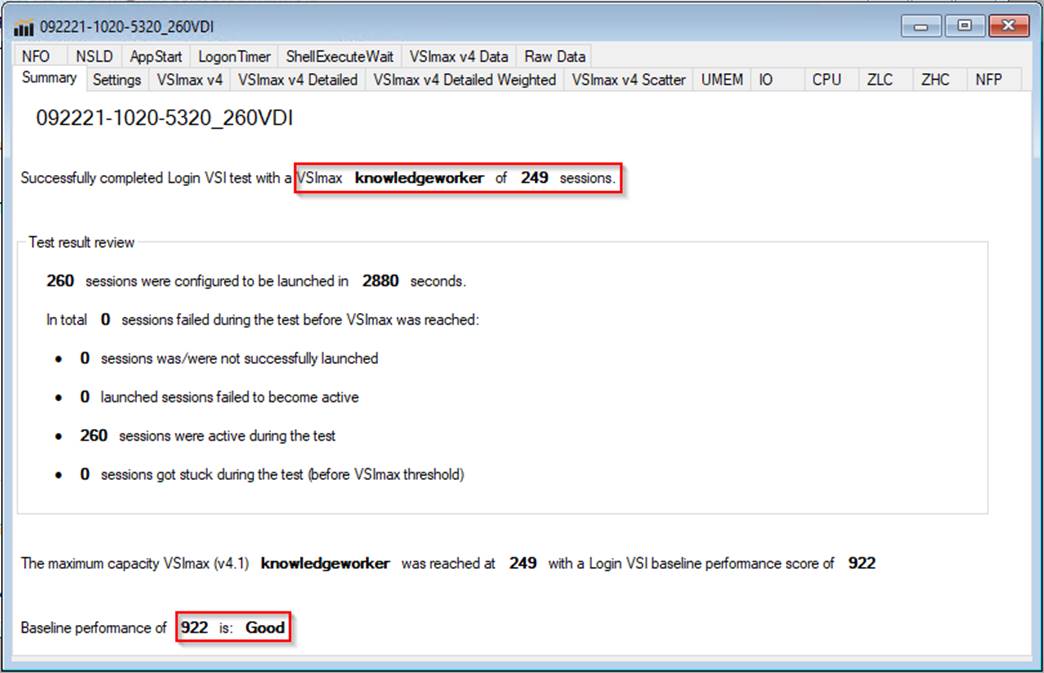Switch to the VSImax v4 tab
Image resolution: width=1044 pixels, height=673 pixels.
click(190, 80)
